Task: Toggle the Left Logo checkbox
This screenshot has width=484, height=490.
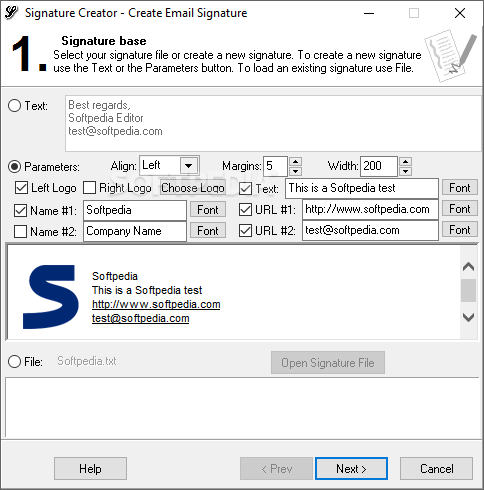Action: pyautogui.click(x=21, y=188)
